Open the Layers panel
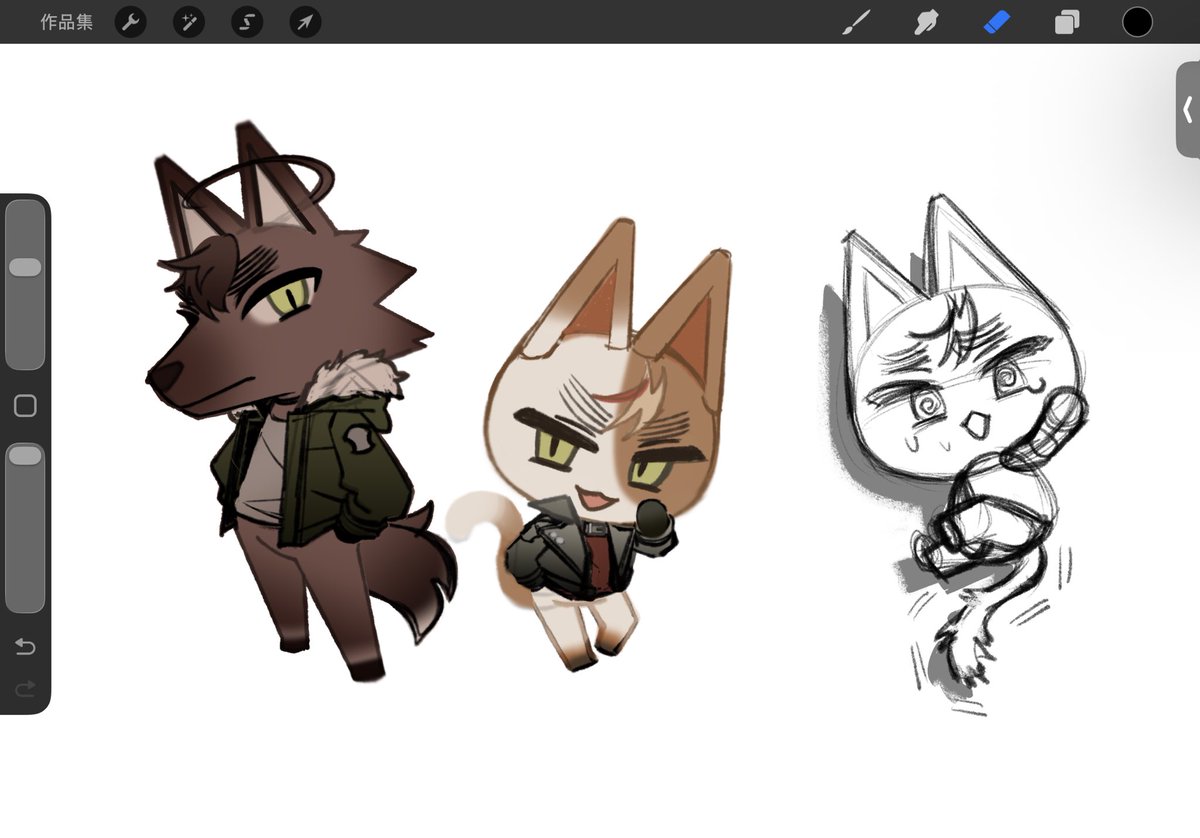This screenshot has width=1200, height=838. (1067, 22)
